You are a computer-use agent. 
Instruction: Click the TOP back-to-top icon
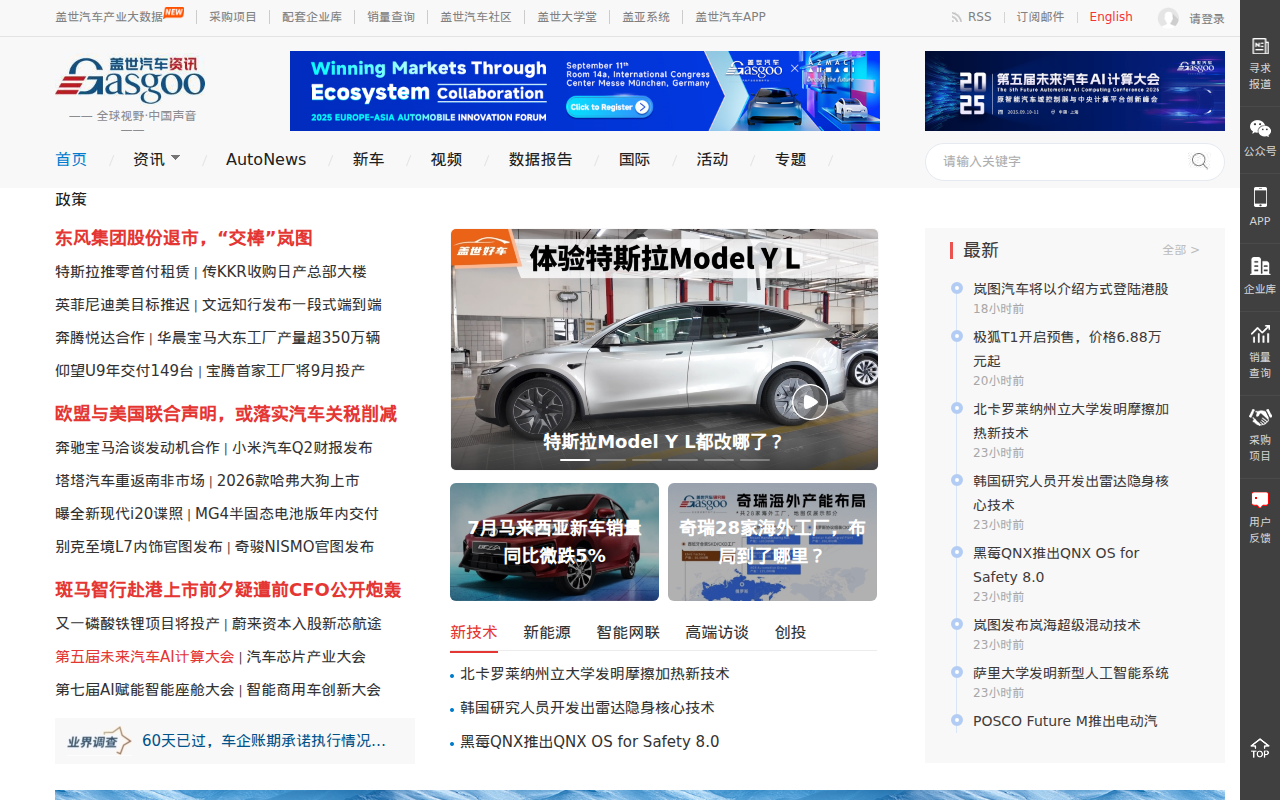coord(1260,748)
